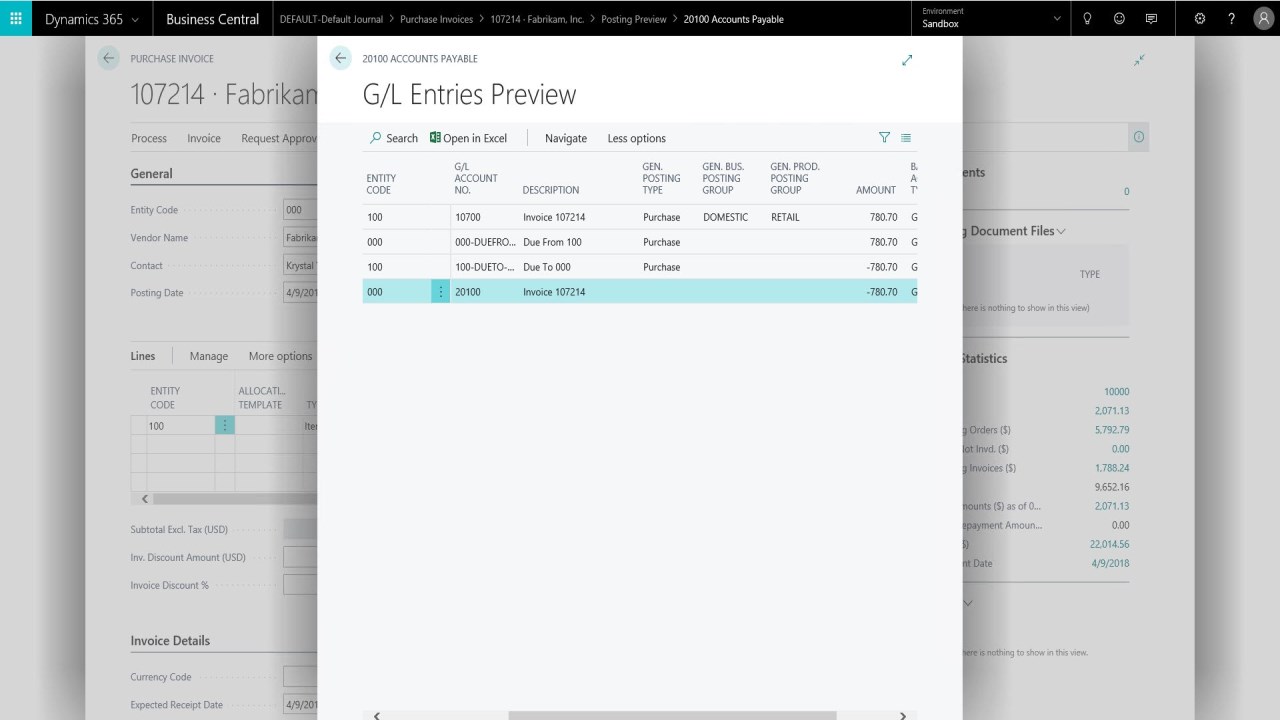Click Invoice Discount % field
Image resolution: width=1280 pixels, height=720 pixels.
click(300, 585)
